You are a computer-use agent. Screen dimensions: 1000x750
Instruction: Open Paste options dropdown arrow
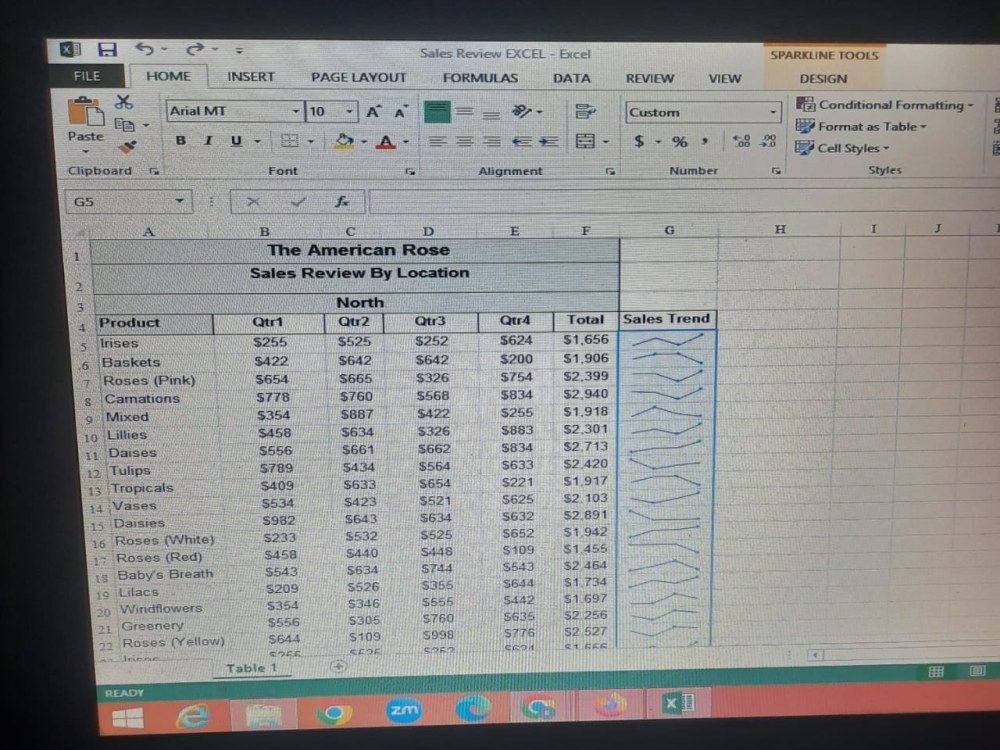click(x=85, y=151)
